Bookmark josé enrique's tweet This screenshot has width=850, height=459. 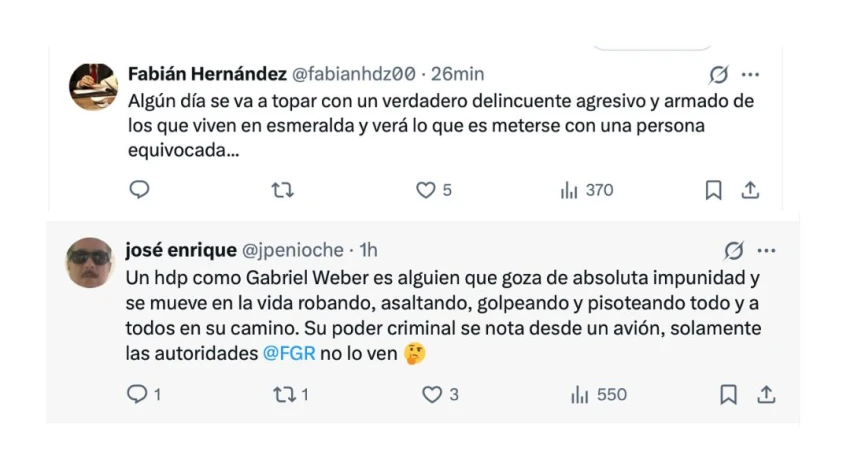click(729, 395)
